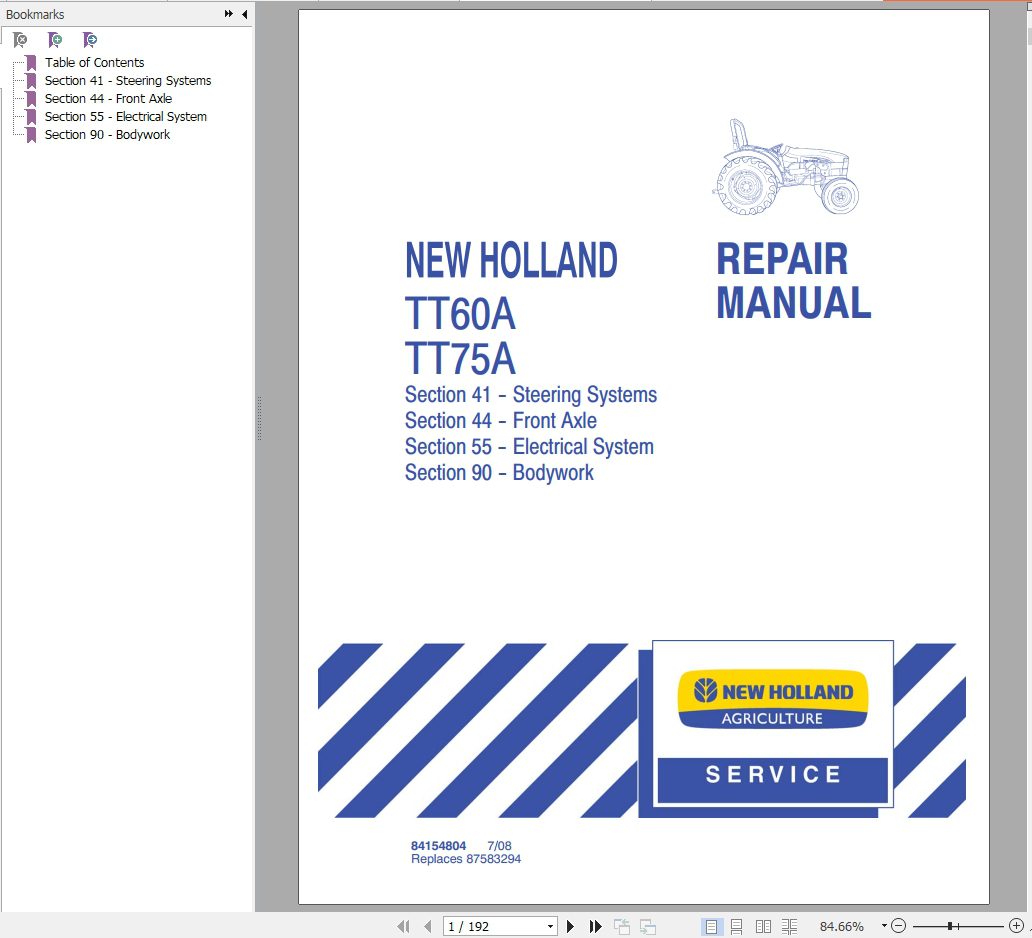Click the zoom slider handle
This screenshot has width=1032, height=938.
950,926
